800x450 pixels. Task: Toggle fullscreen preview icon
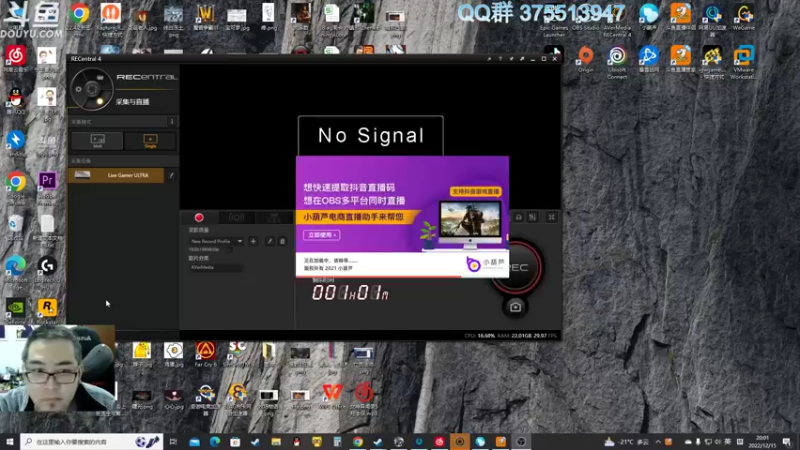pos(552,217)
